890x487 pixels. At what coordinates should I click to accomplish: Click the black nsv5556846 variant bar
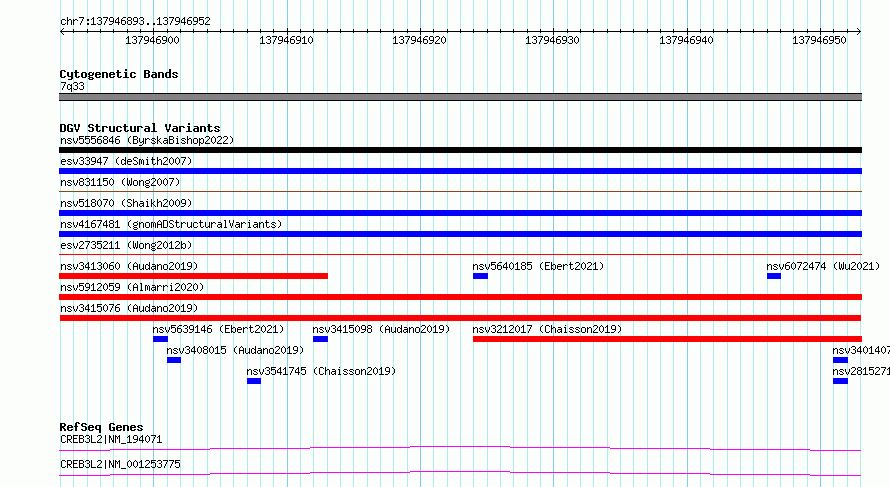pyautogui.click(x=460, y=150)
